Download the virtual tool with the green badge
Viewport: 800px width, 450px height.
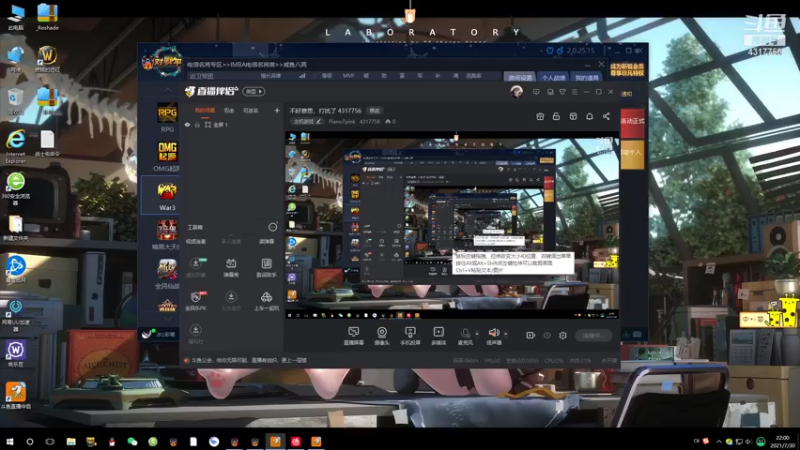click(195, 267)
